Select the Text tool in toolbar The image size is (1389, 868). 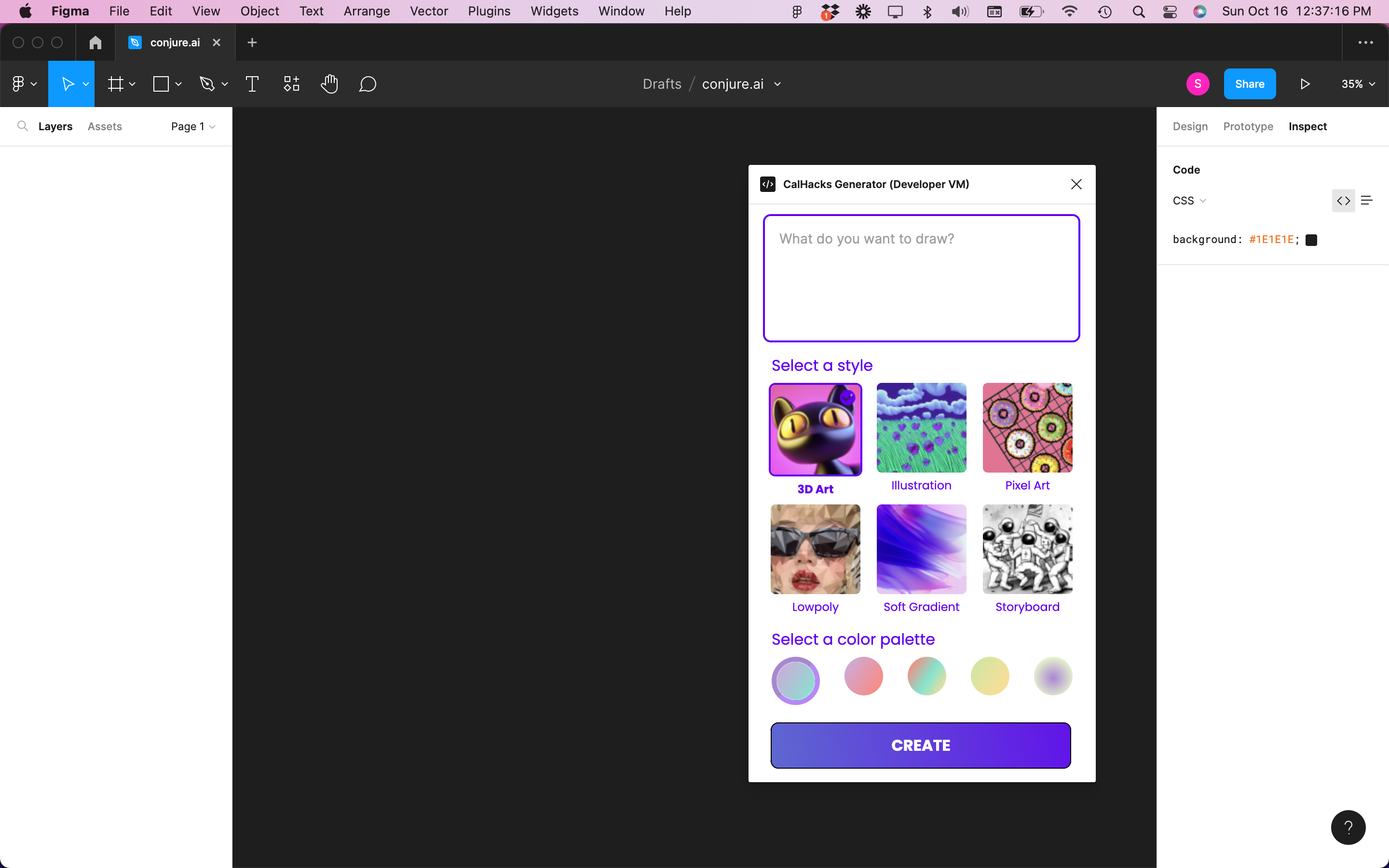(252, 84)
